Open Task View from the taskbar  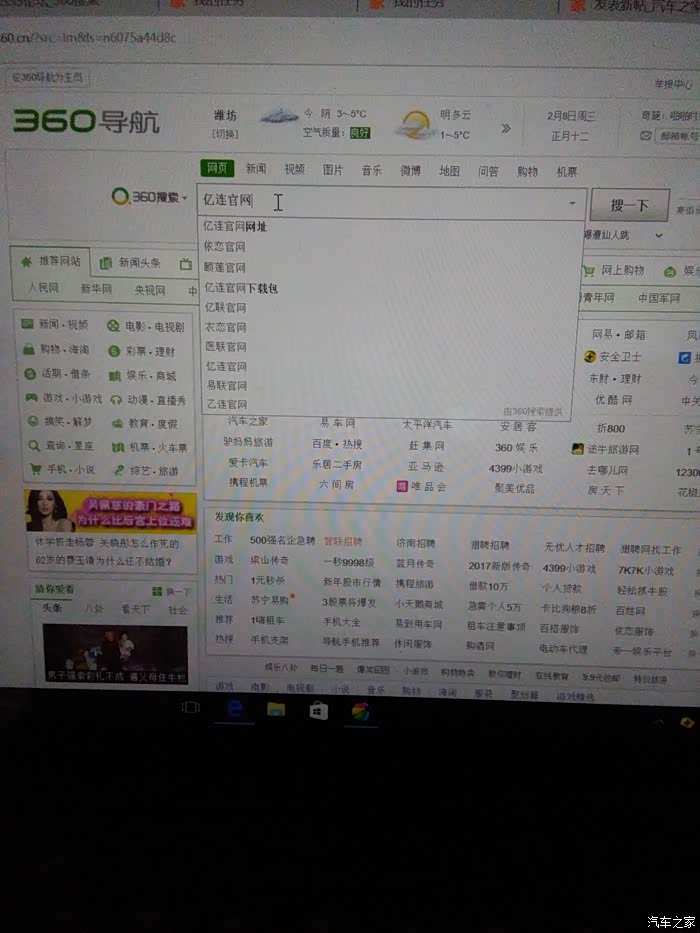190,707
